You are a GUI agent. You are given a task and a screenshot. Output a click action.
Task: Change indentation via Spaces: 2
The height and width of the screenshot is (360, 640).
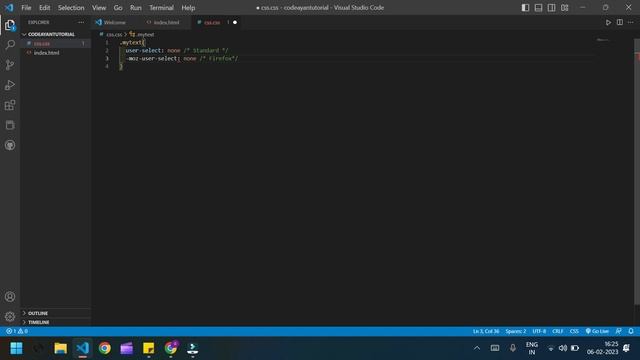click(x=516, y=331)
